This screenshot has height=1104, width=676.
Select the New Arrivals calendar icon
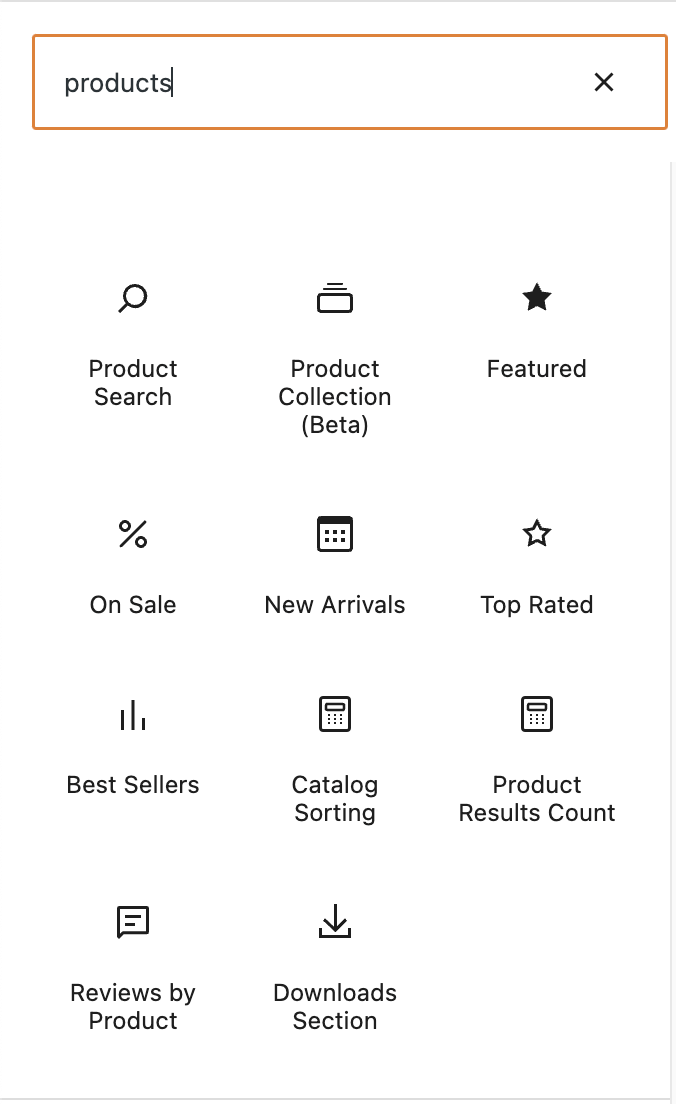(x=335, y=533)
